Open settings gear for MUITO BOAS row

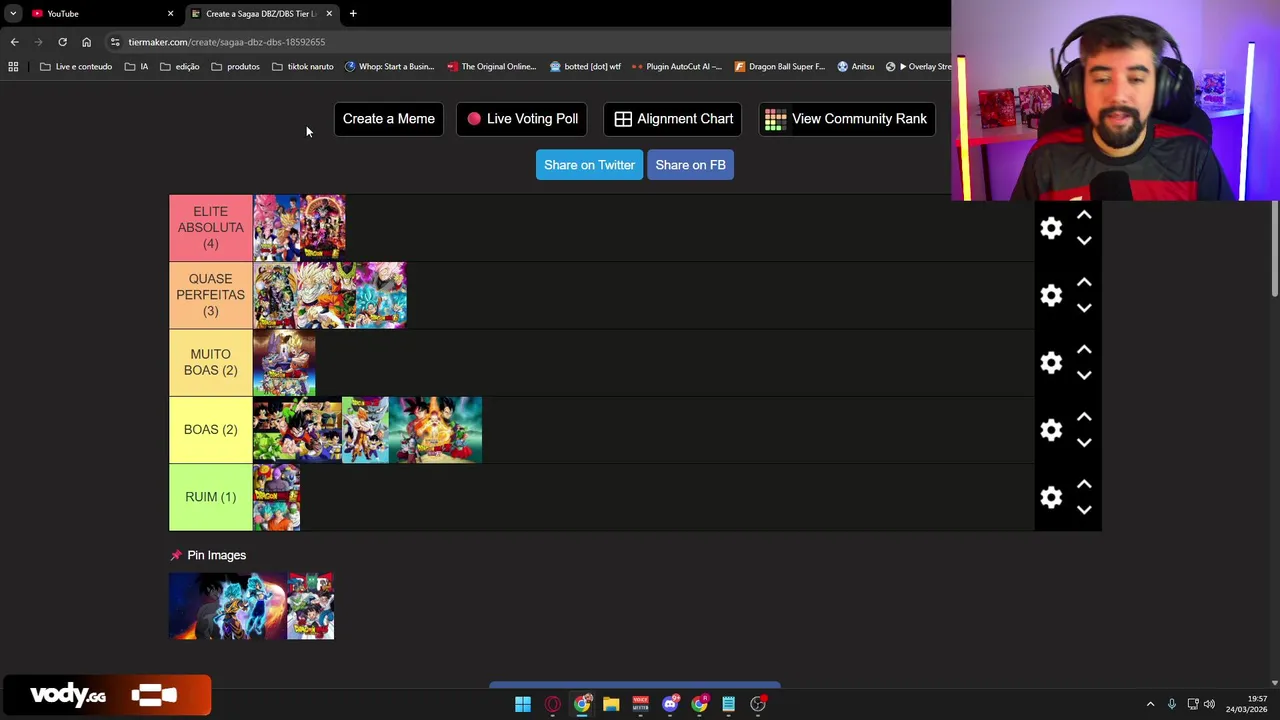(1051, 362)
